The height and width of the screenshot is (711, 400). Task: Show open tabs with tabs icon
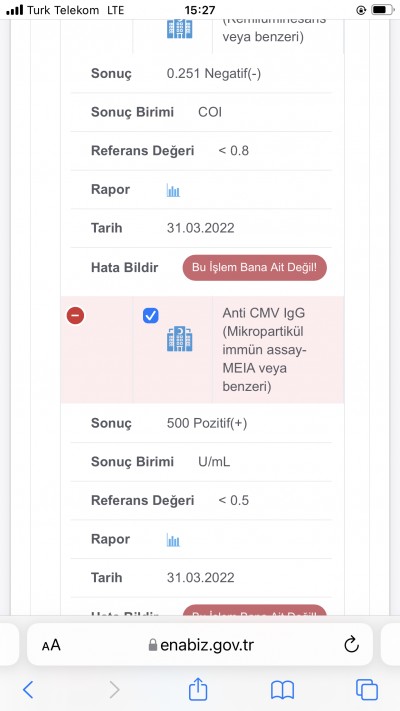click(367, 690)
